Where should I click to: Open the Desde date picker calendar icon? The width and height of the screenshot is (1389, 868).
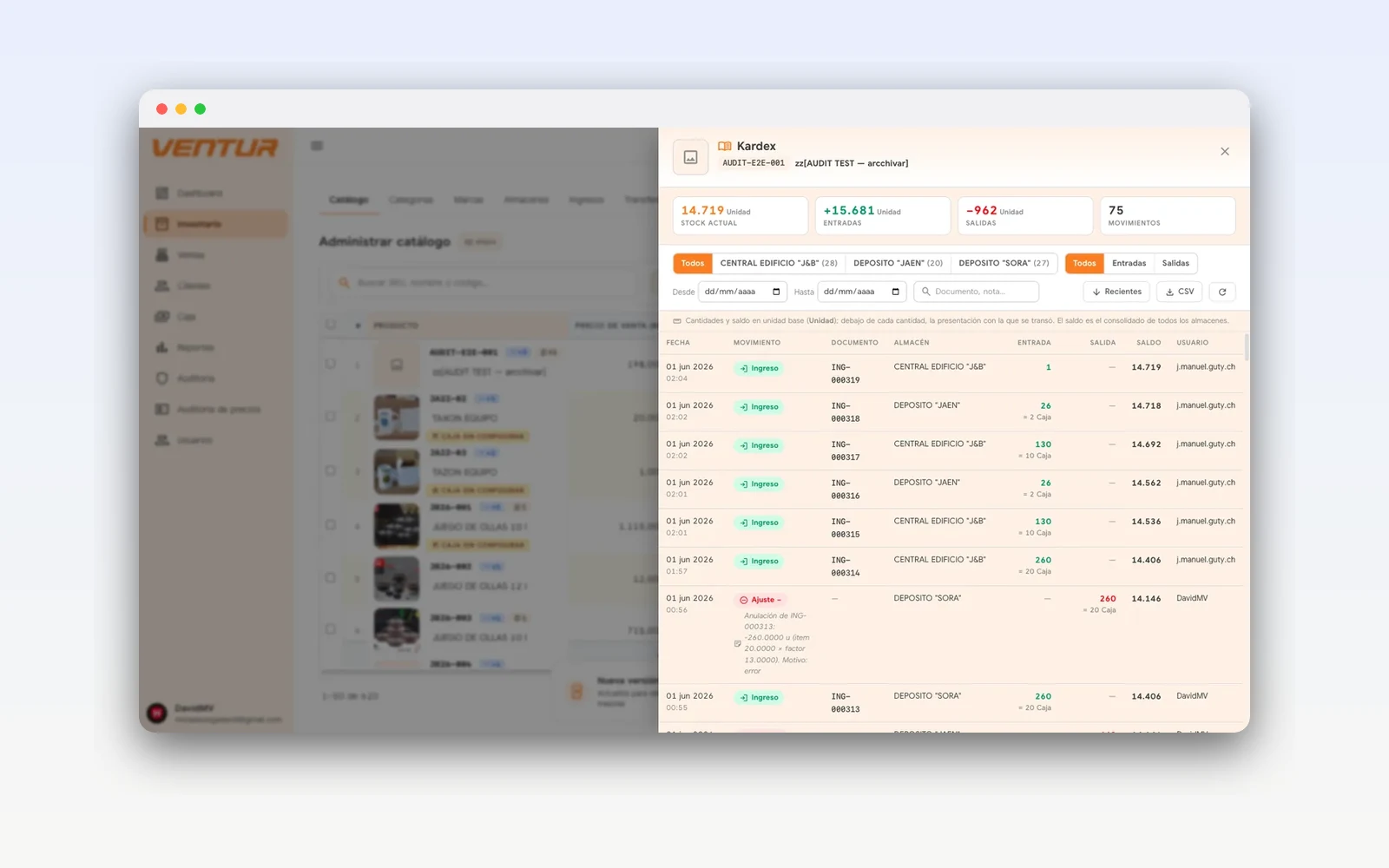click(x=776, y=292)
